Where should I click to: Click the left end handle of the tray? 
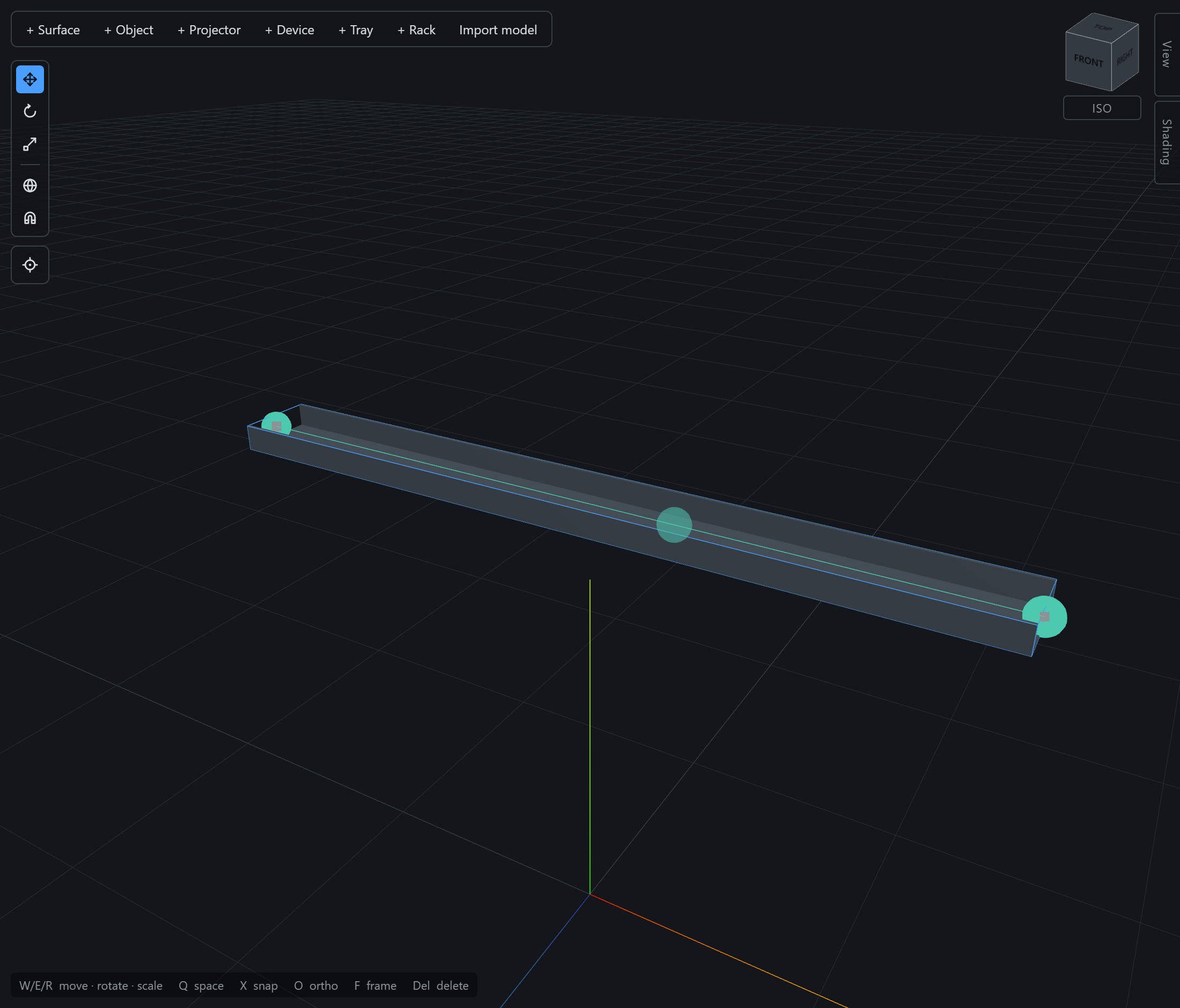[276, 425]
